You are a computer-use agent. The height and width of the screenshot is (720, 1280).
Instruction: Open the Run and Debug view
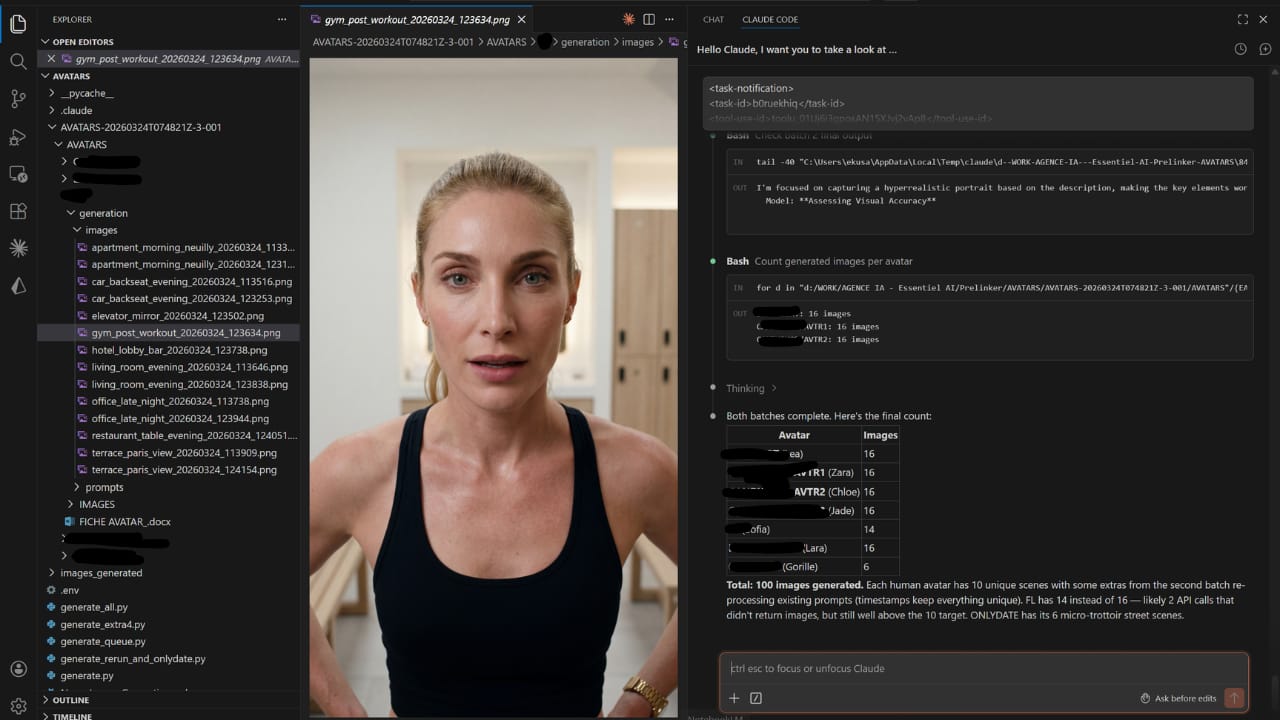point(18,136)
